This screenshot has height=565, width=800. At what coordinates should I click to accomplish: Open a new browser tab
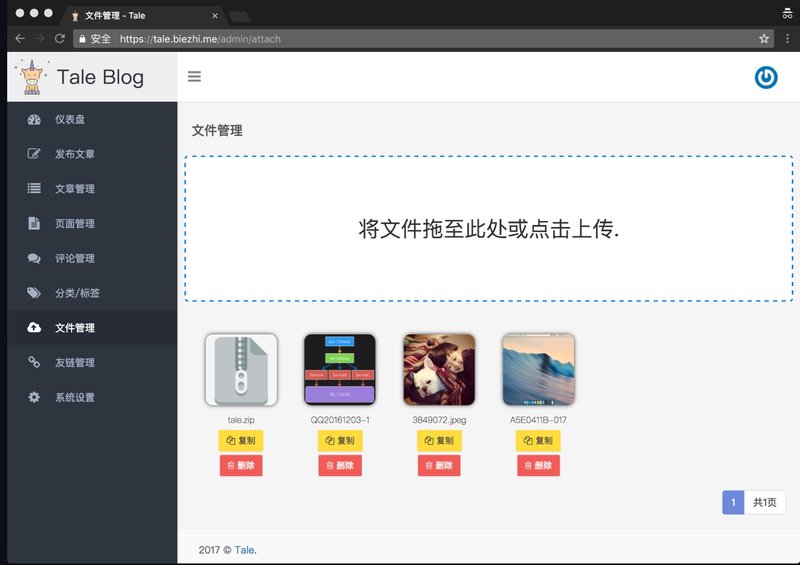(x=239, y=16)
